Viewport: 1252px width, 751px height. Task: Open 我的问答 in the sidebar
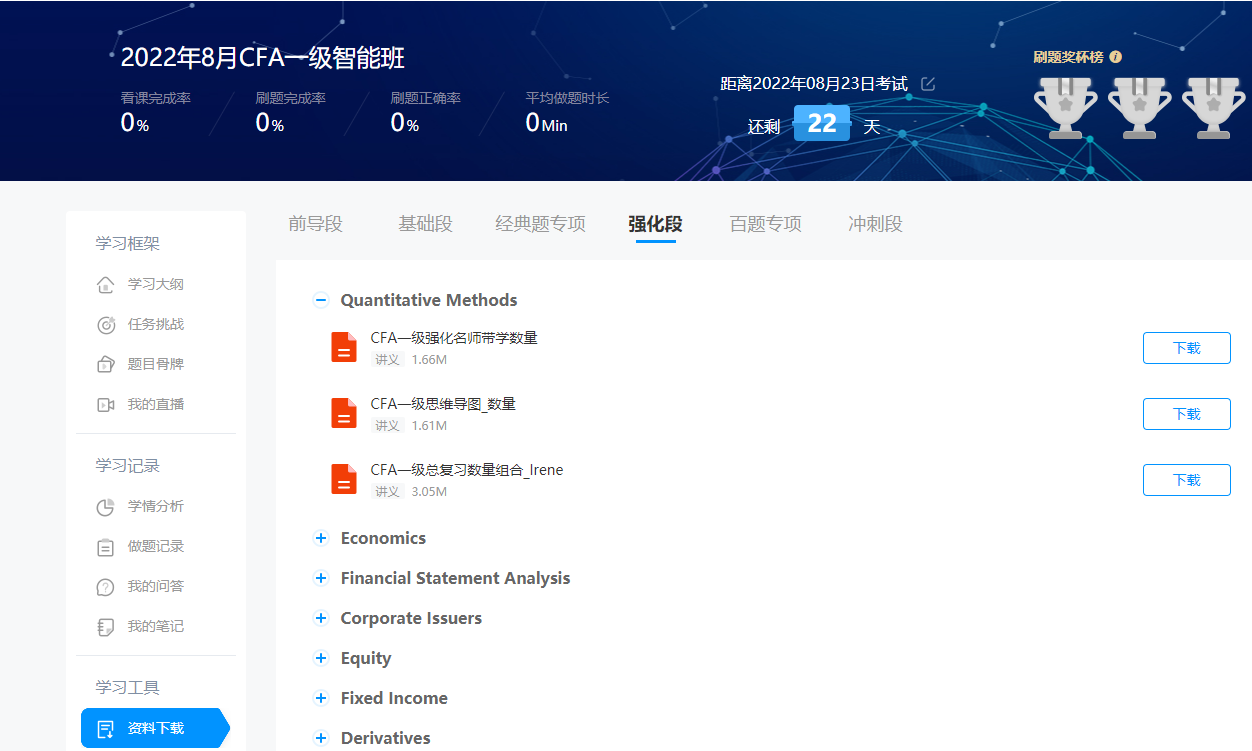[155, 587]
